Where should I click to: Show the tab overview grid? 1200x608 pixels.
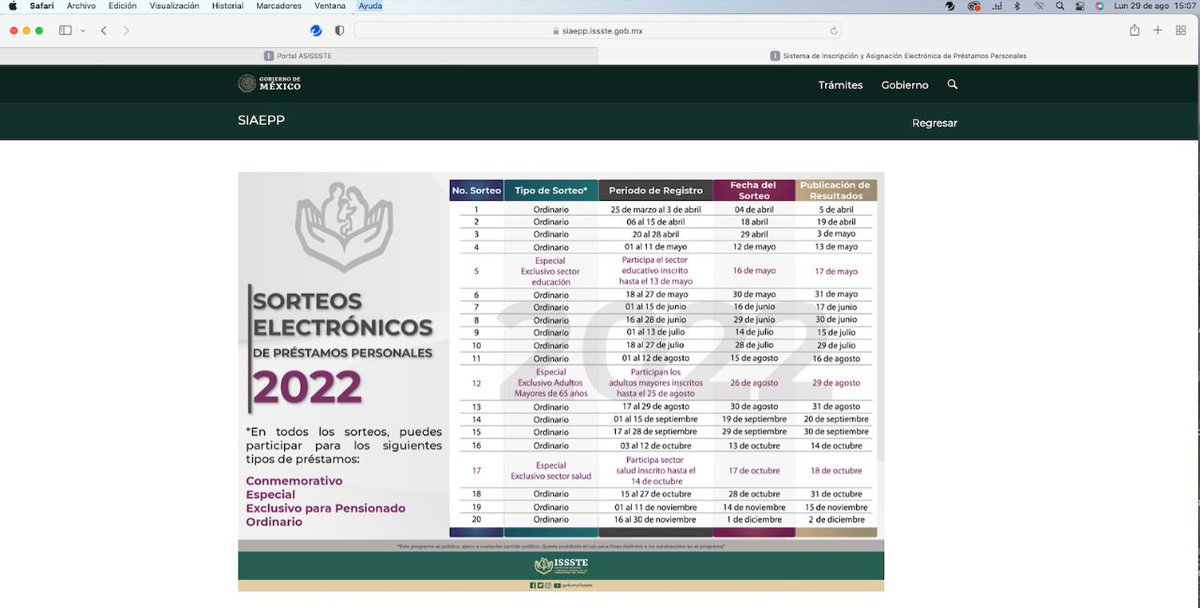click(x=1181, y=31)
